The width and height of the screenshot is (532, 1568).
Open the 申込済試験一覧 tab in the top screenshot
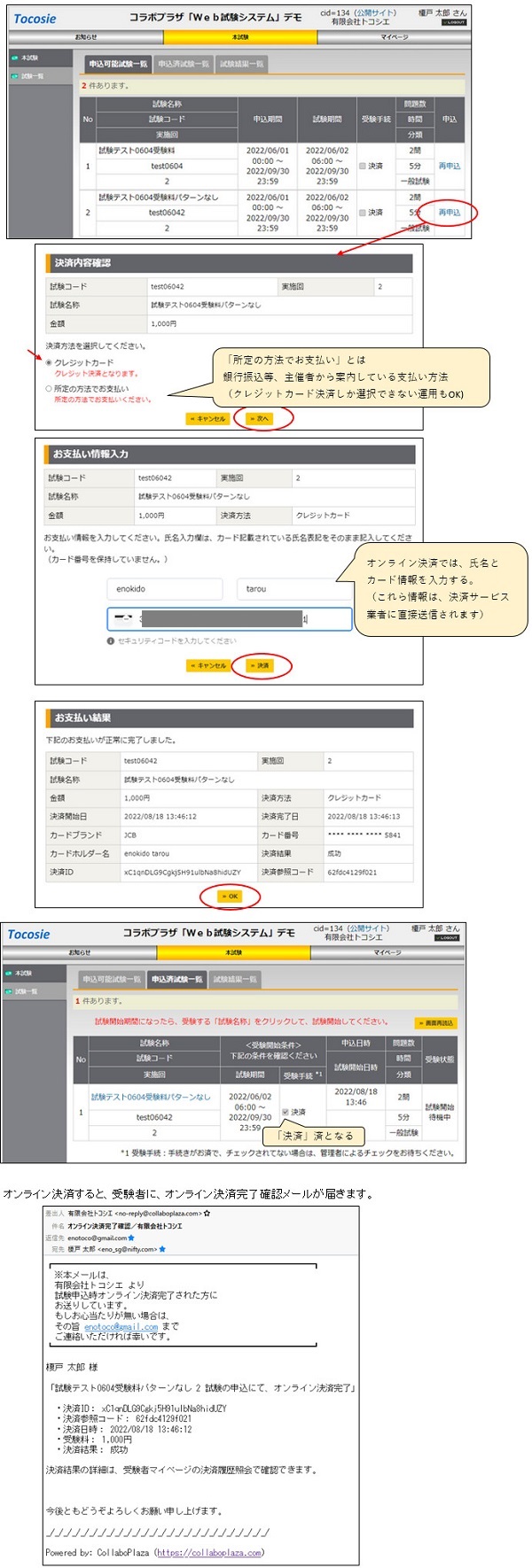184,64
